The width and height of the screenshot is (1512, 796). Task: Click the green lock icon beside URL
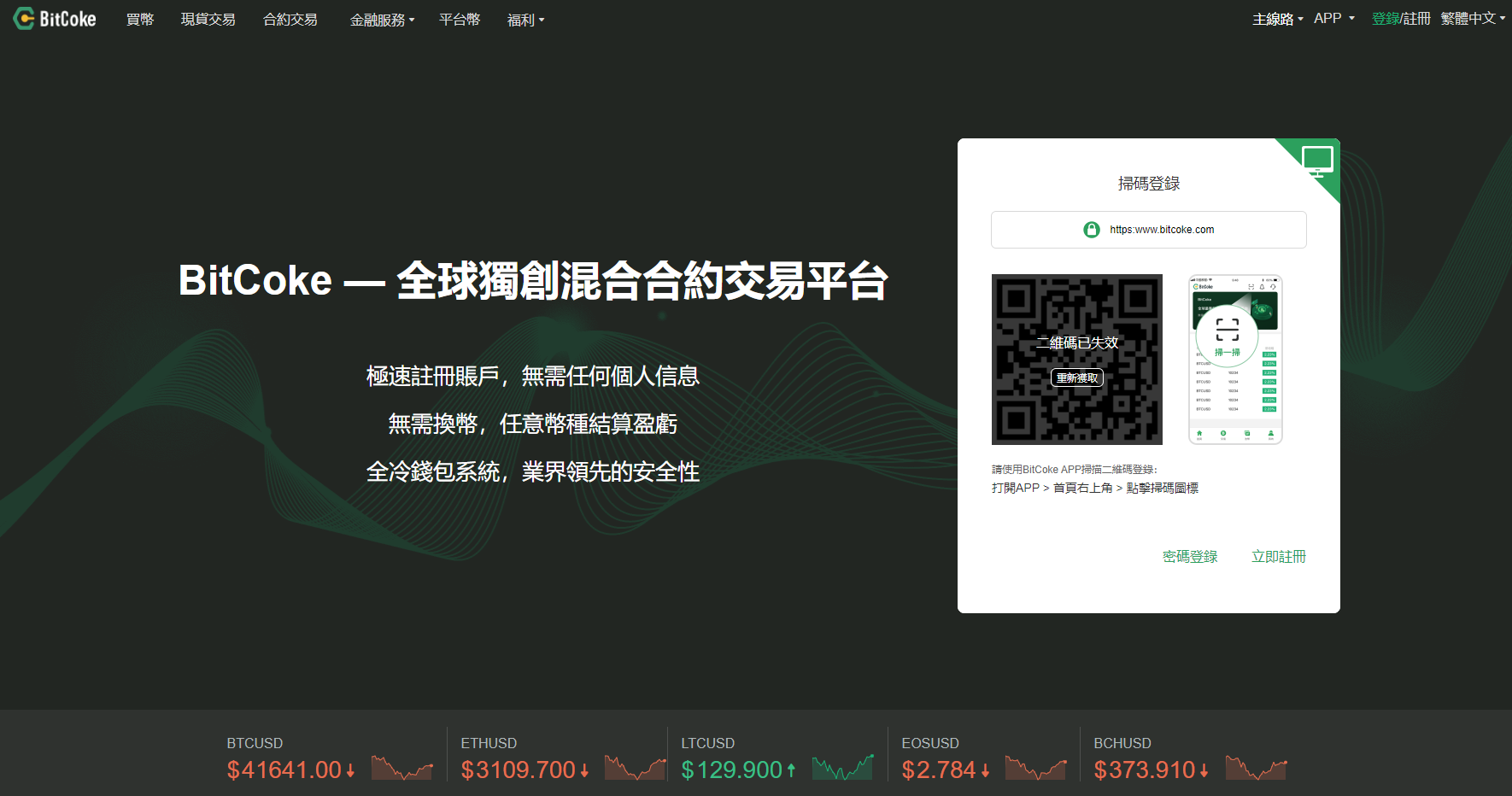1091,230
